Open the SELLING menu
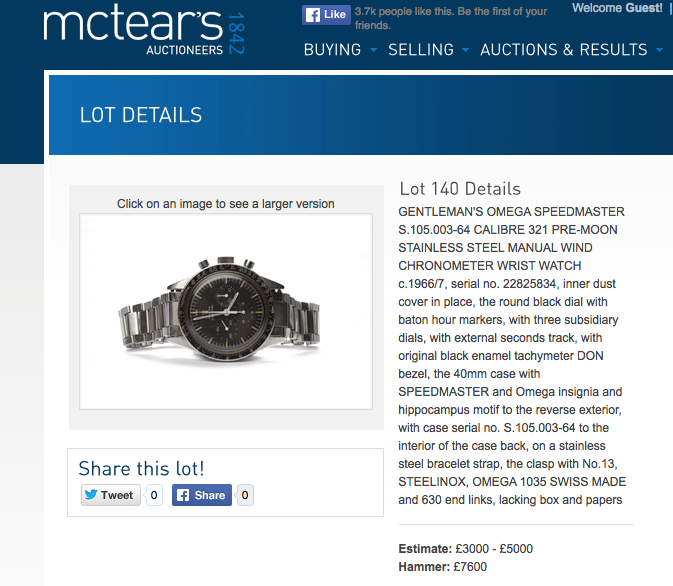 (x=421, y=50)
